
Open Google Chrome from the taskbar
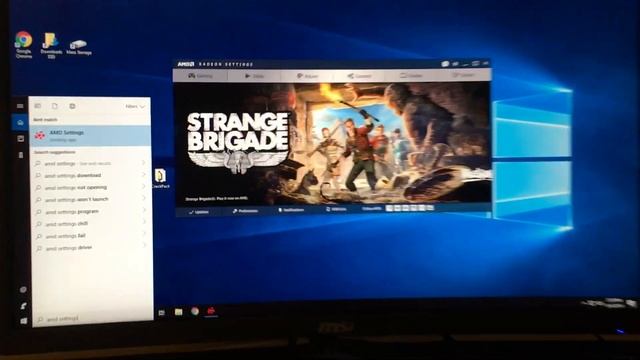(x=195, y=311)
